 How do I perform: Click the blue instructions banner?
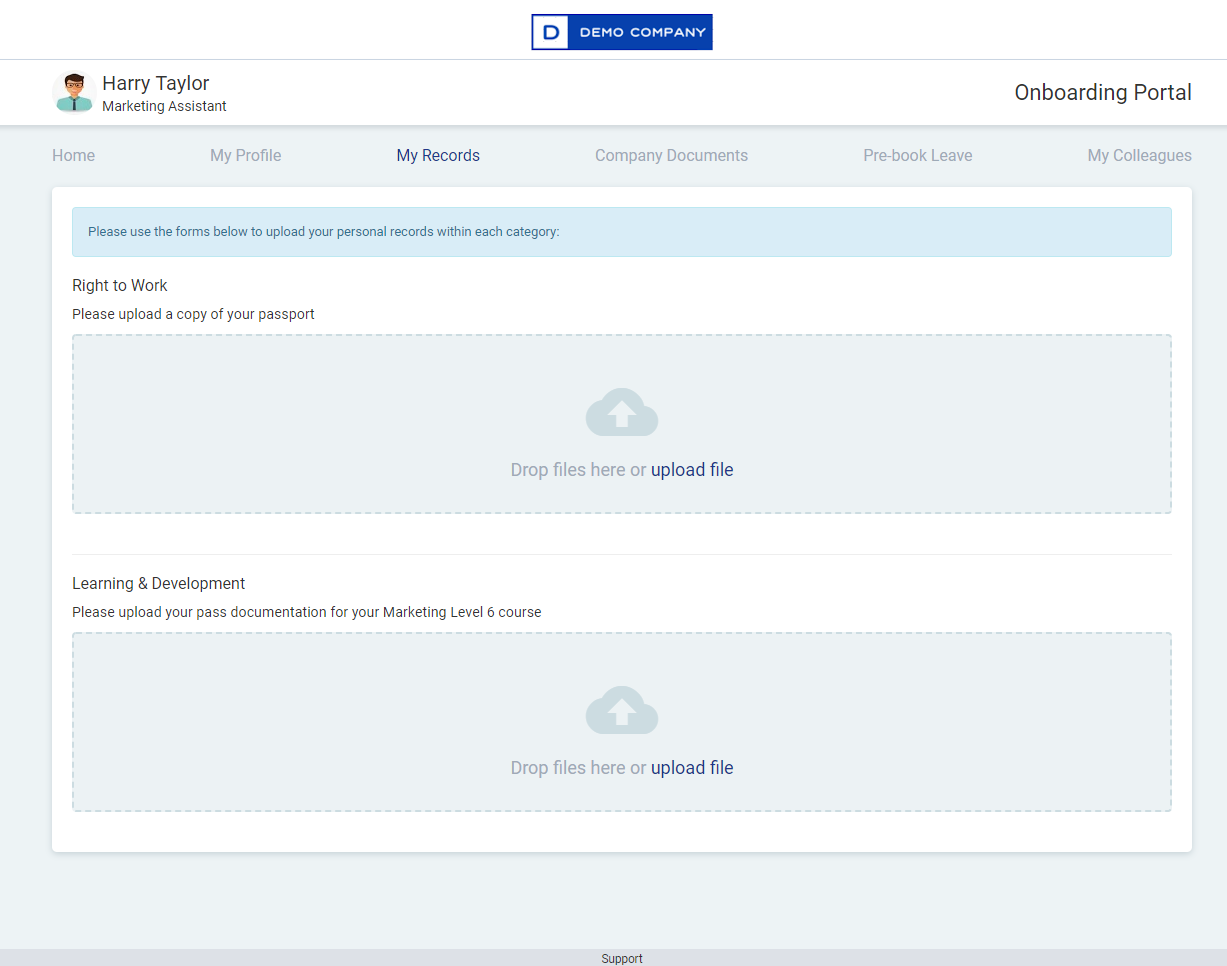point(621,231)
